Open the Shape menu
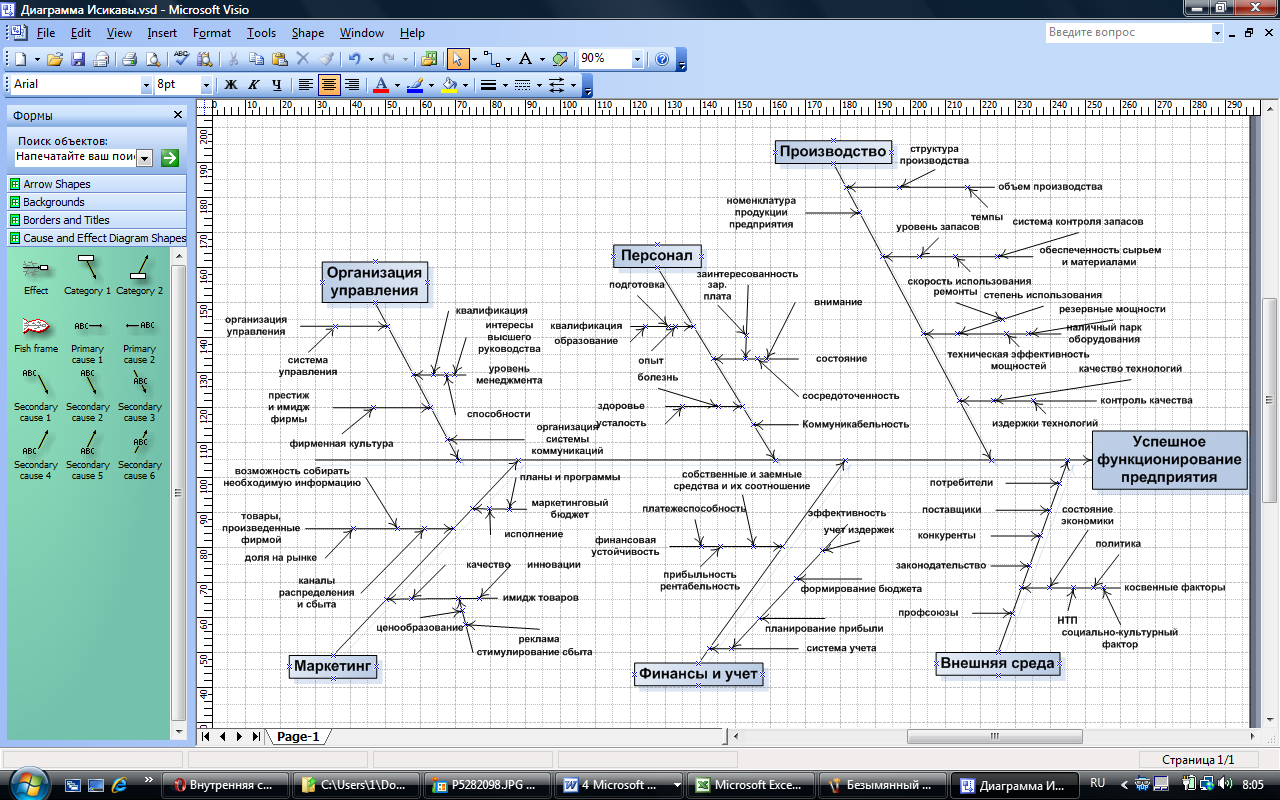 (307, 33)
